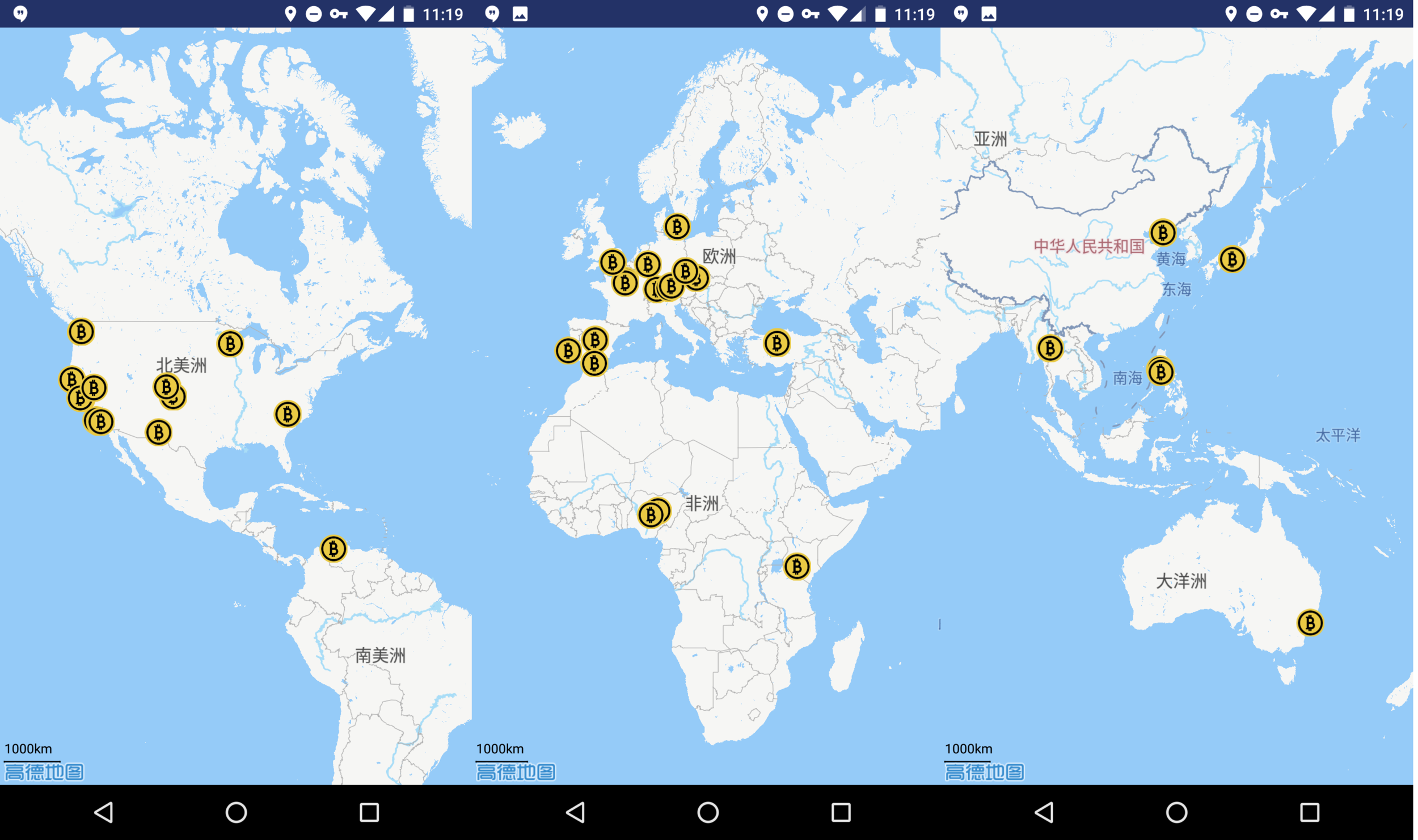
Task: Tap the Bitcoin marker near Madrid
Action: point(595,340)
